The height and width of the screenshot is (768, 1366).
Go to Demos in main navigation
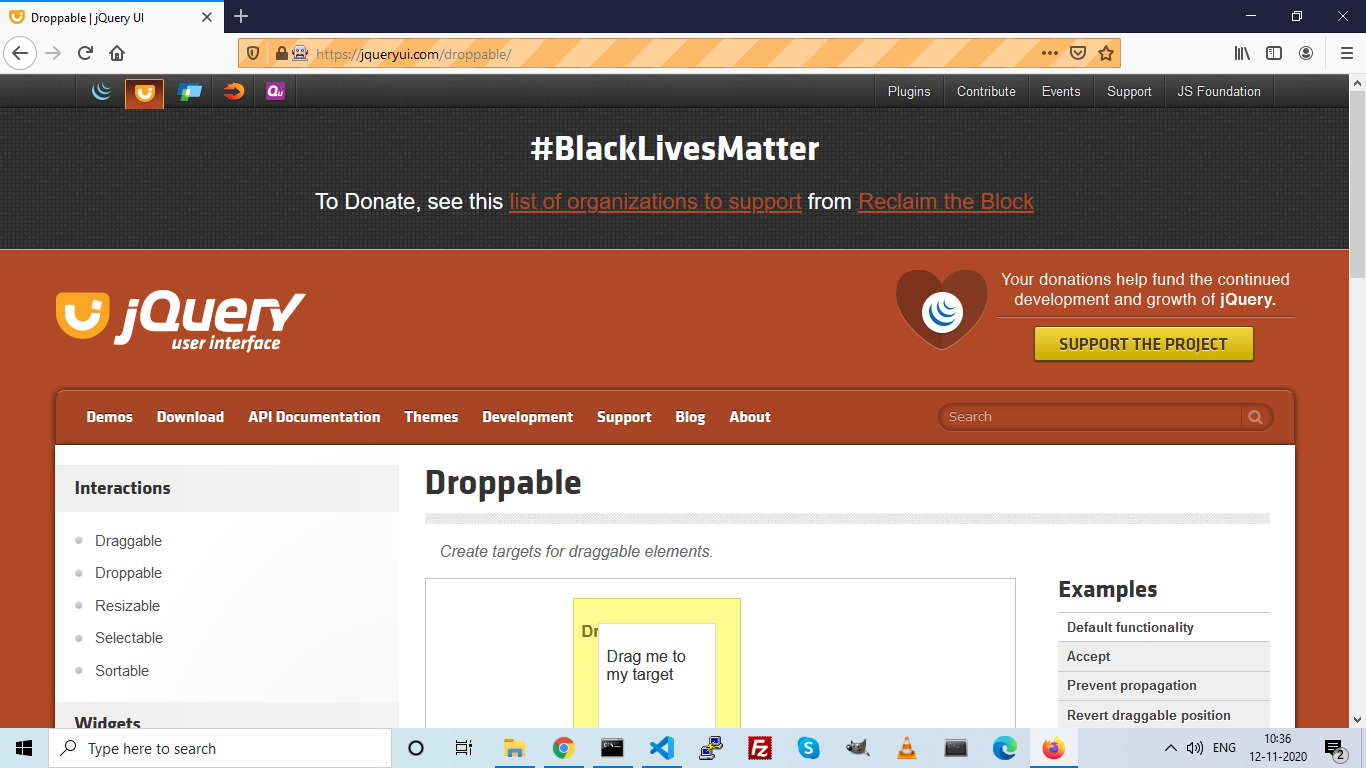110,417
